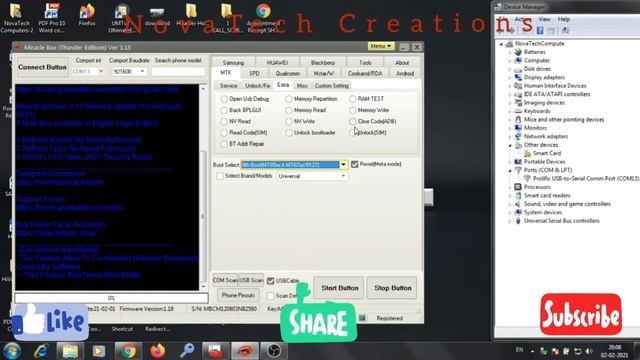640x360 pixels.
Task: Click the Stop Button
Action: (392, 288)
